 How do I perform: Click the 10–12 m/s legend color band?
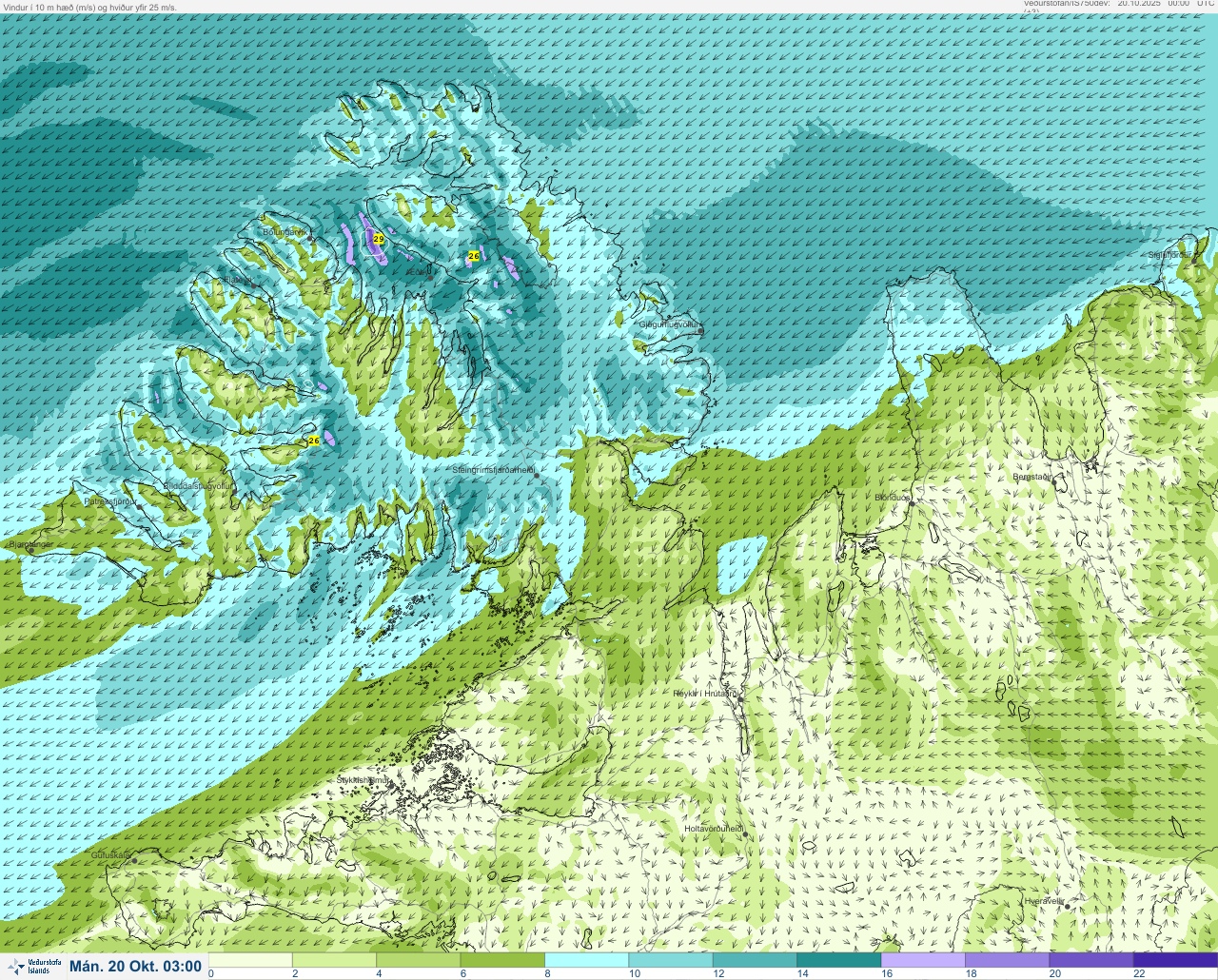[x=671, y=960]
